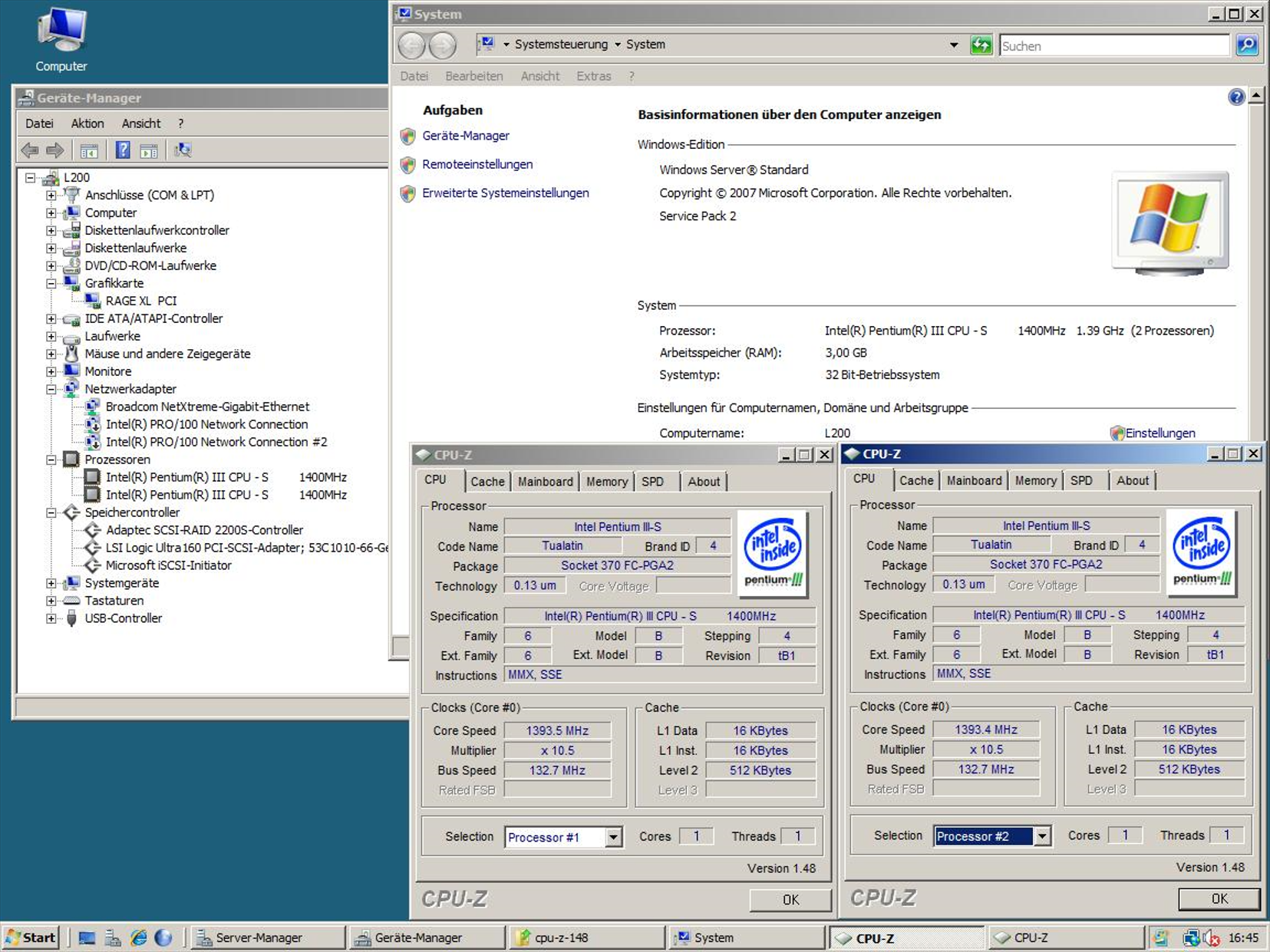Switch to SPD tab in Processor #2 CPU-Z window
This screenshot has width=1270, height=952.
pyautogui.click(x=1081, y=481)
